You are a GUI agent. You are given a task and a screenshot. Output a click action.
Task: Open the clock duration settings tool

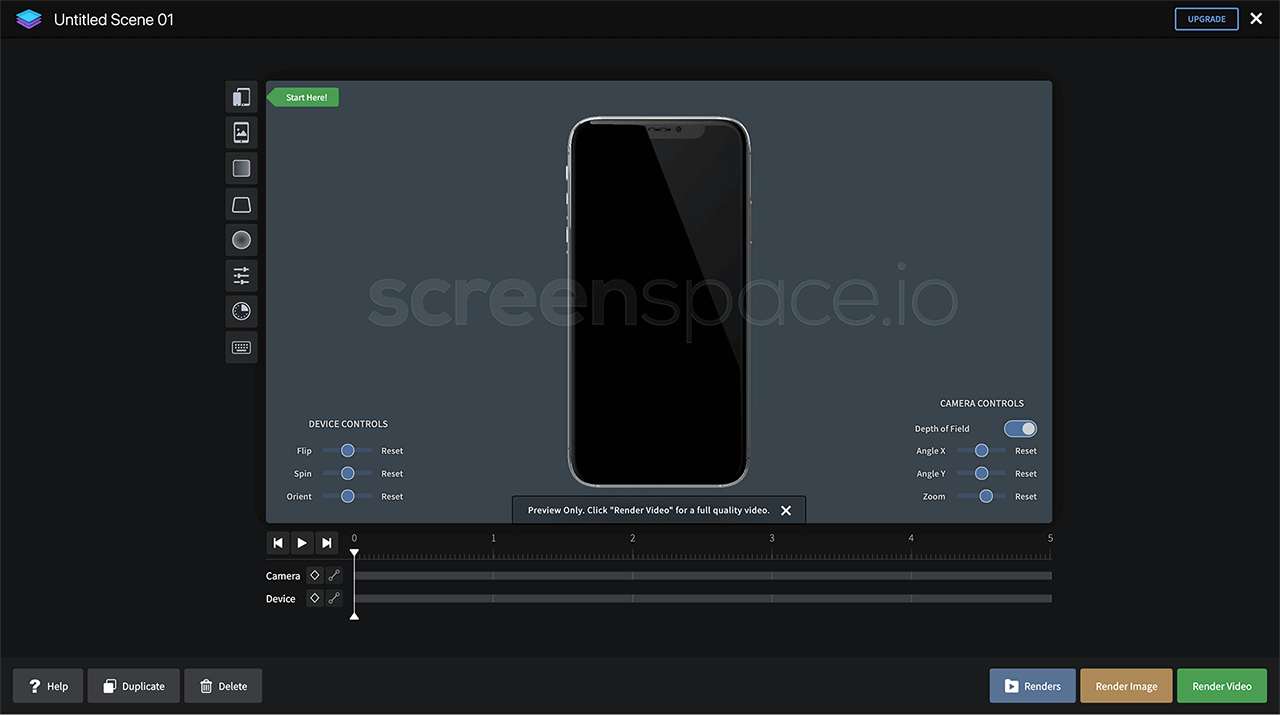pos(241,312)
